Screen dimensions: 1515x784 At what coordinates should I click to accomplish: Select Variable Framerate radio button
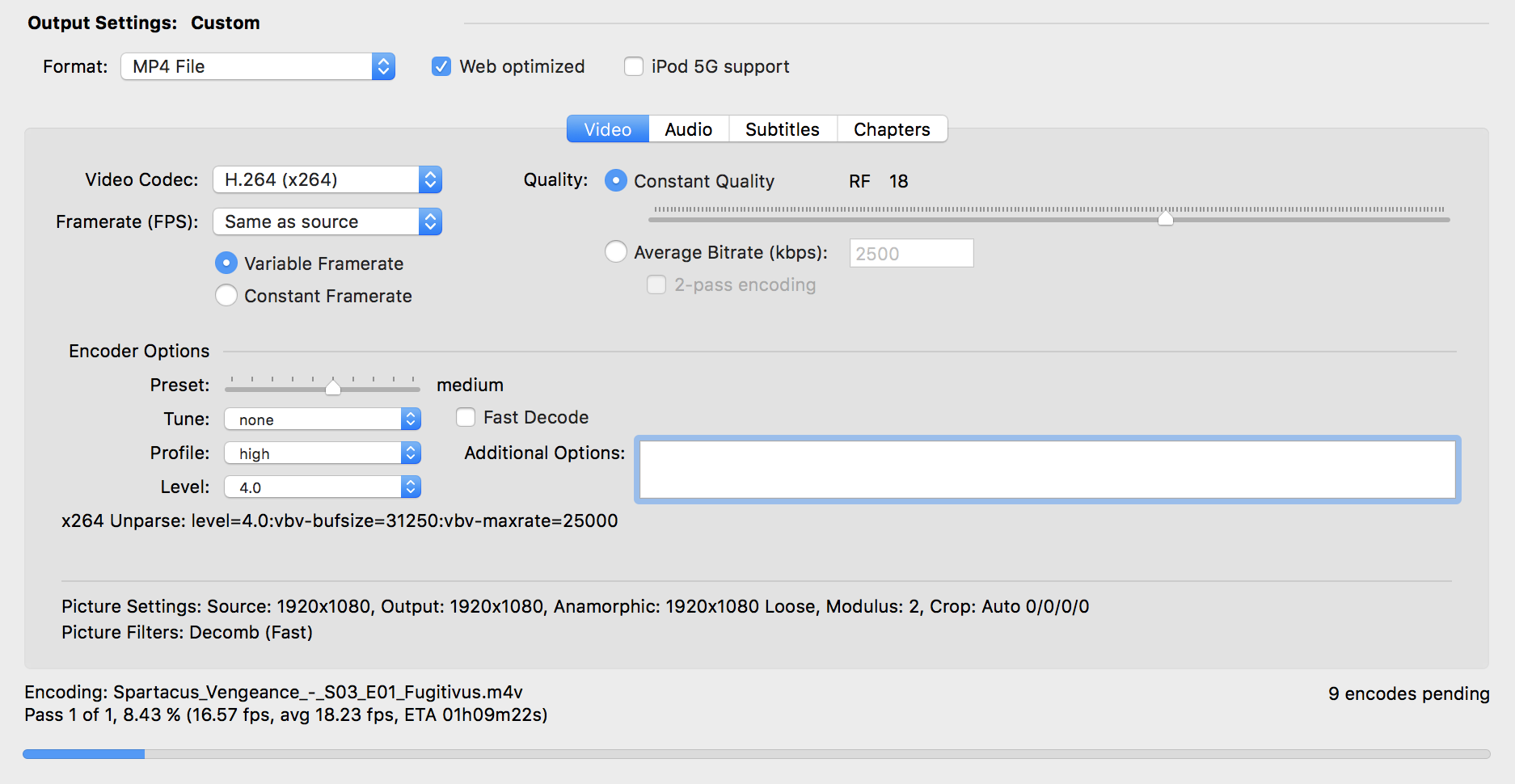(x=226, y=263)
